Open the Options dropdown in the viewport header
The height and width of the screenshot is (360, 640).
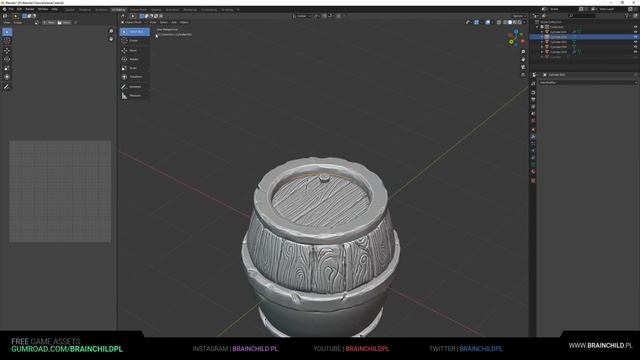(519, 16)
